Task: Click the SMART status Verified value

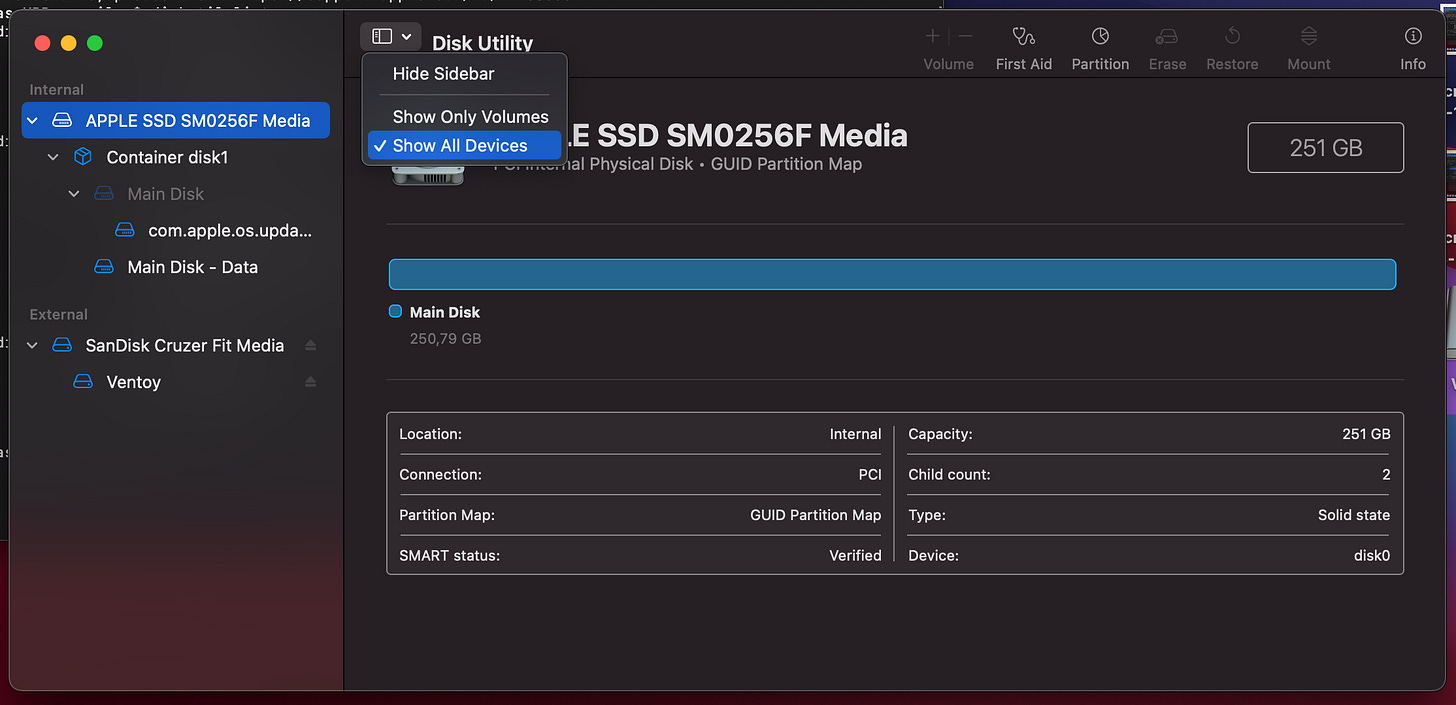Action: [x=855, y=555]
